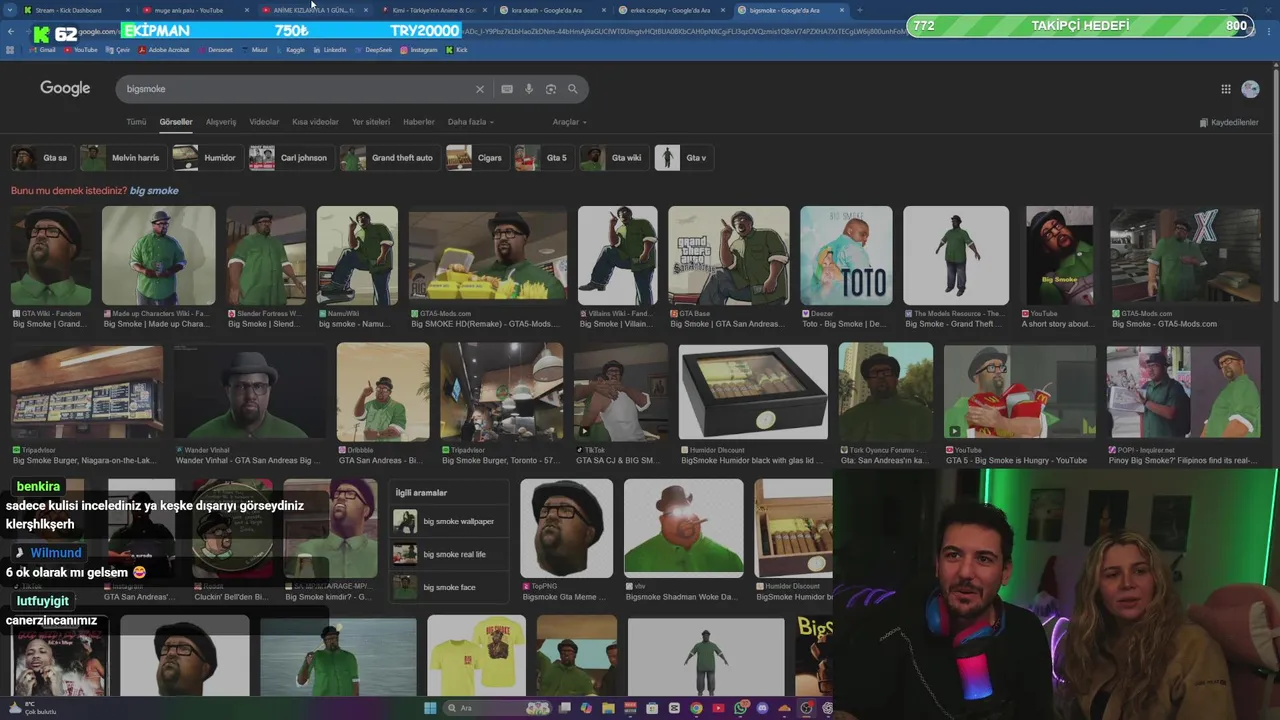Filter by the Cigars chip
Viewport: 1280px width, 720px height.
coord(477,158)
